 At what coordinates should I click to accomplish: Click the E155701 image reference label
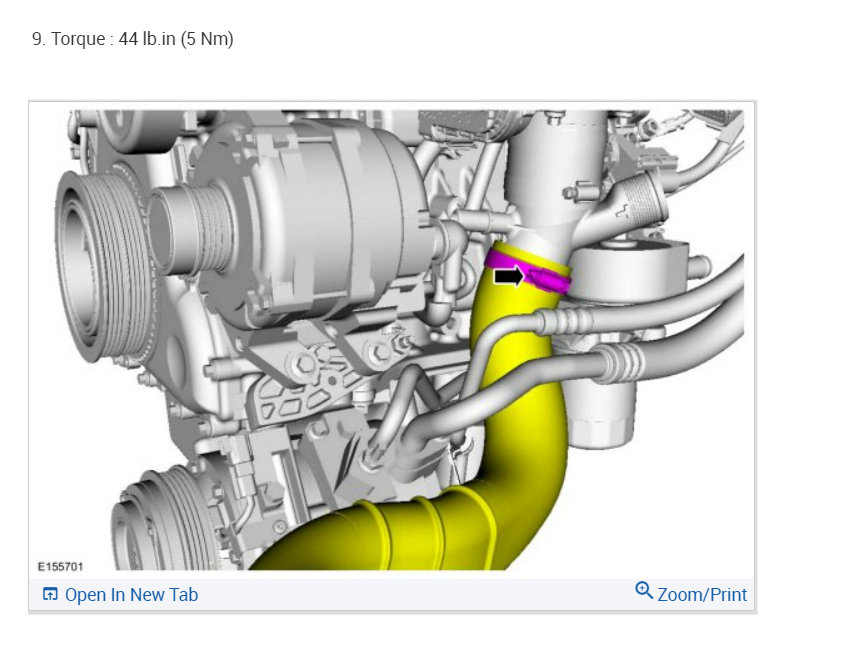pos(60,567)
